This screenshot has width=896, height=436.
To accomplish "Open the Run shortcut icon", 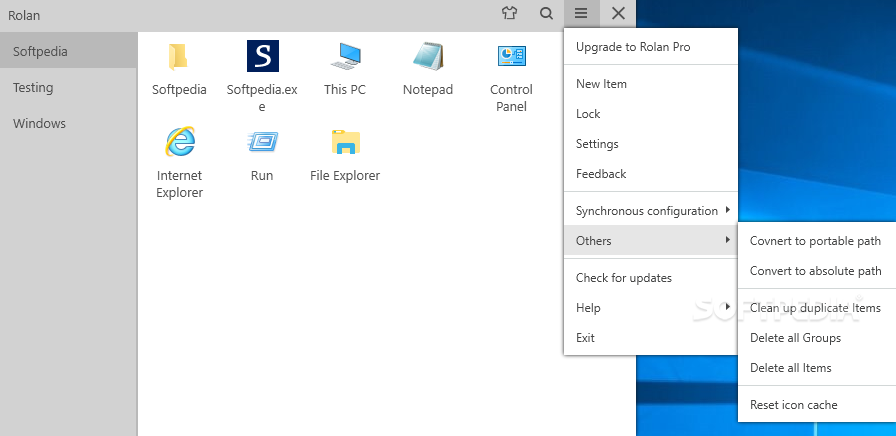I will 262,142.
